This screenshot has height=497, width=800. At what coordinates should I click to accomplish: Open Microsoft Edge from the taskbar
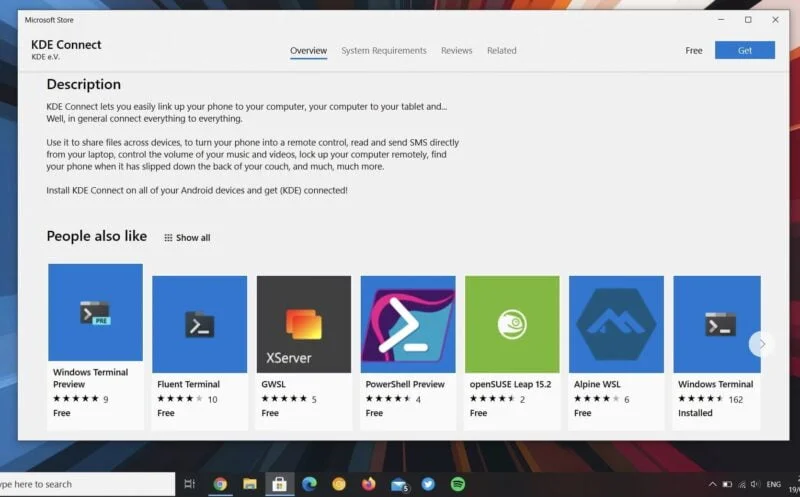point(309,484)
